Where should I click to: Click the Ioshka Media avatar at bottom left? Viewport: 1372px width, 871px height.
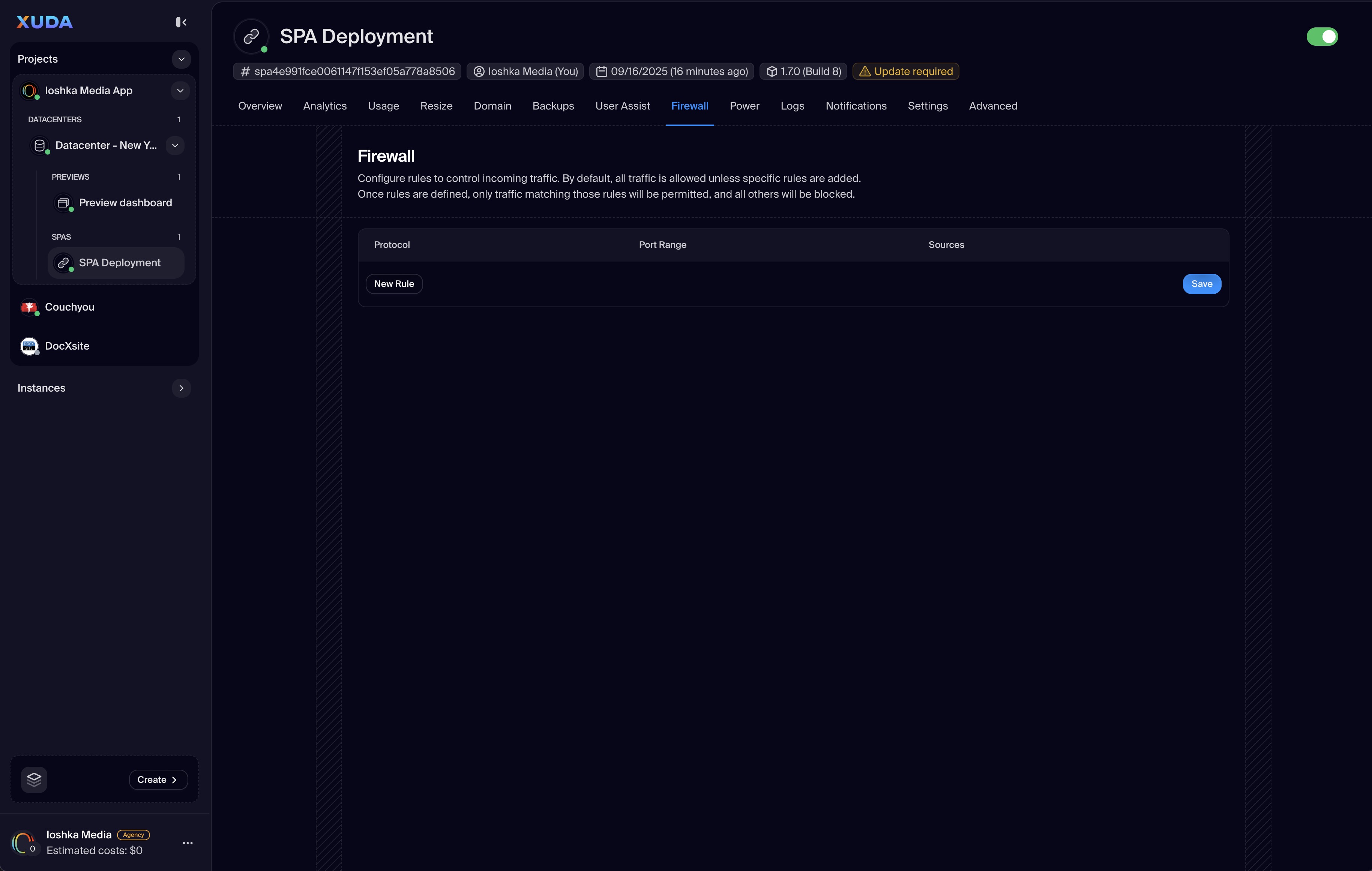23,842
